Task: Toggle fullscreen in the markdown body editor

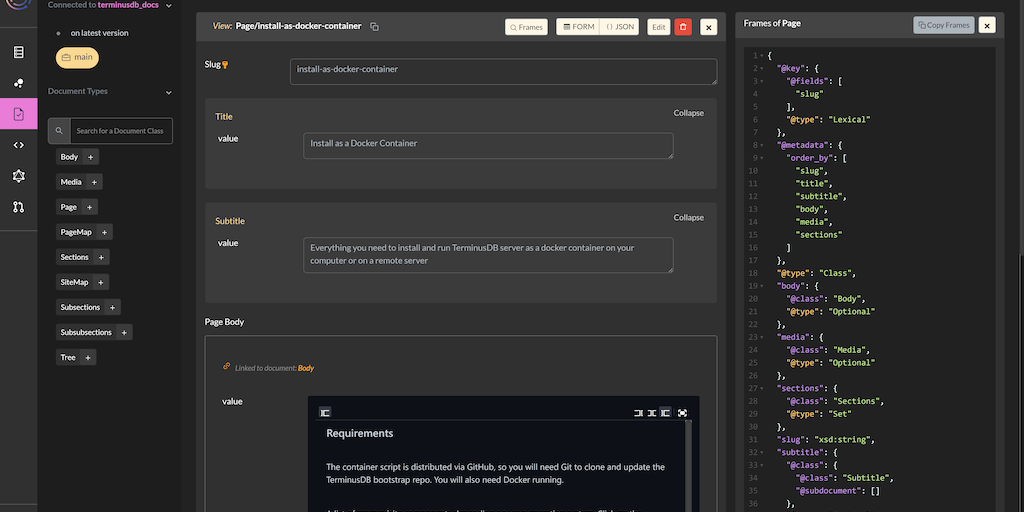Action: click(x=682, y=412)
